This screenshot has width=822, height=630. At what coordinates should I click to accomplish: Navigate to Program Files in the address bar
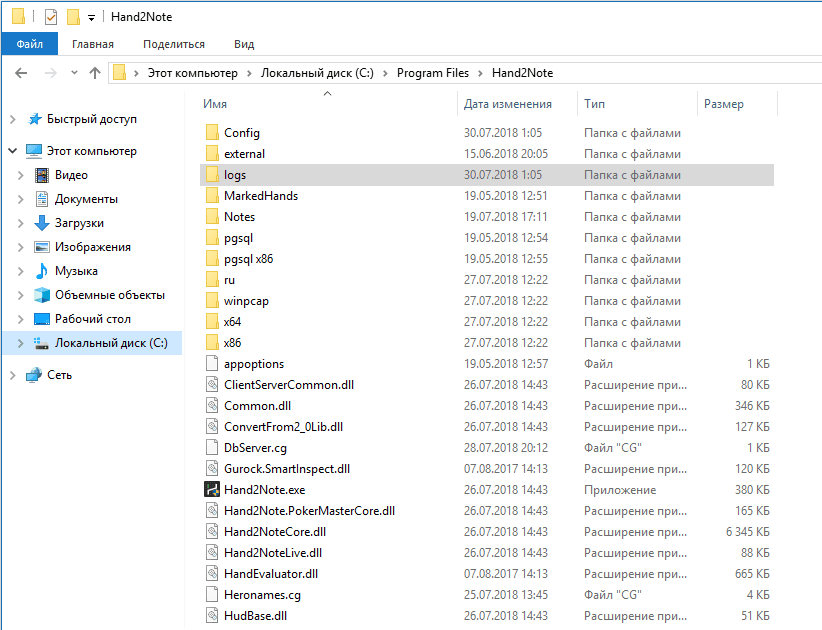(x=432, y=73)
